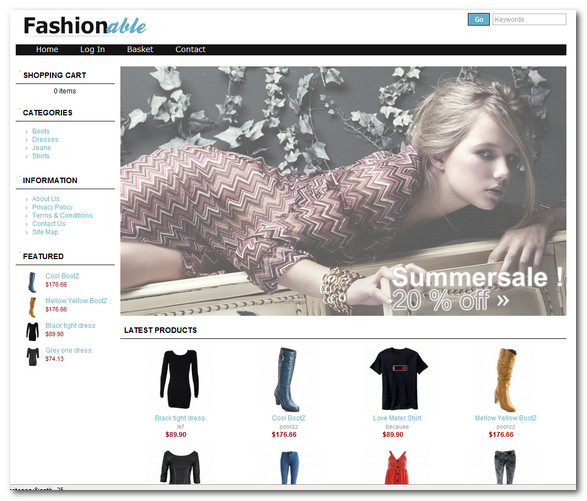Viewport: 587px width, 501px height.
Task: Click the featured Mellow Yellow BootZ link
Action: point(76,301)
